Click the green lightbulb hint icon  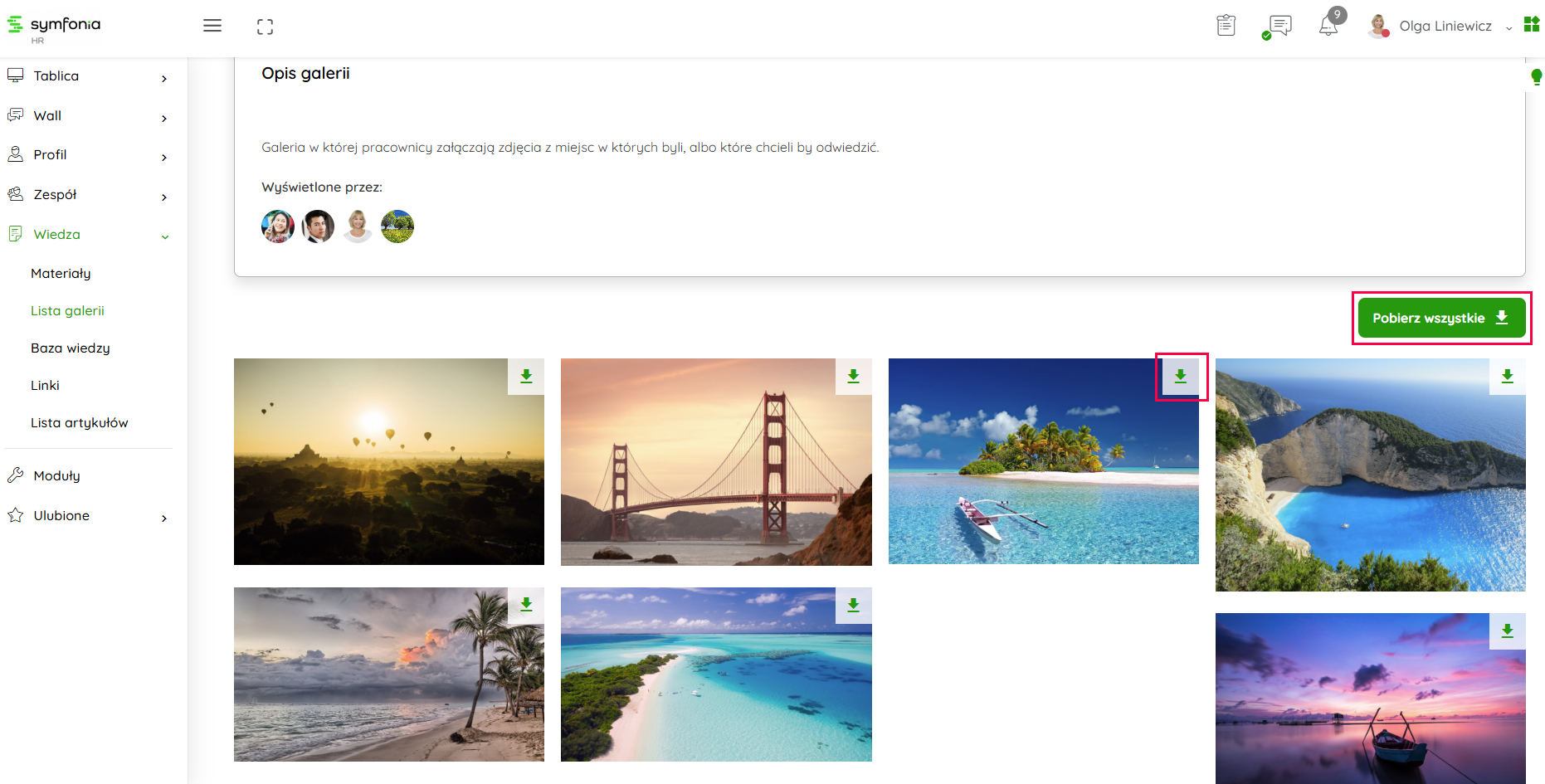click(x=1536, y=77)
